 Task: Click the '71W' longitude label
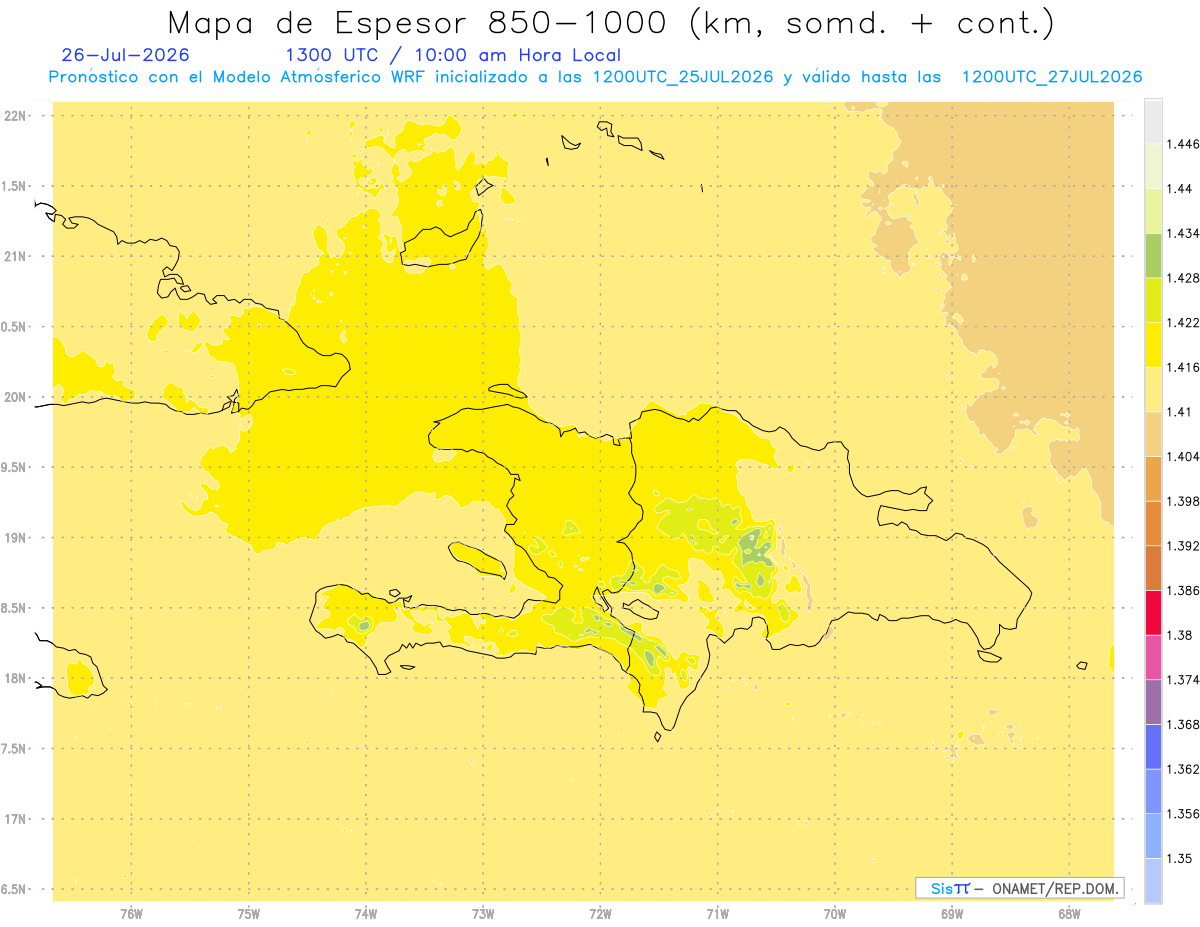(717, 914)
